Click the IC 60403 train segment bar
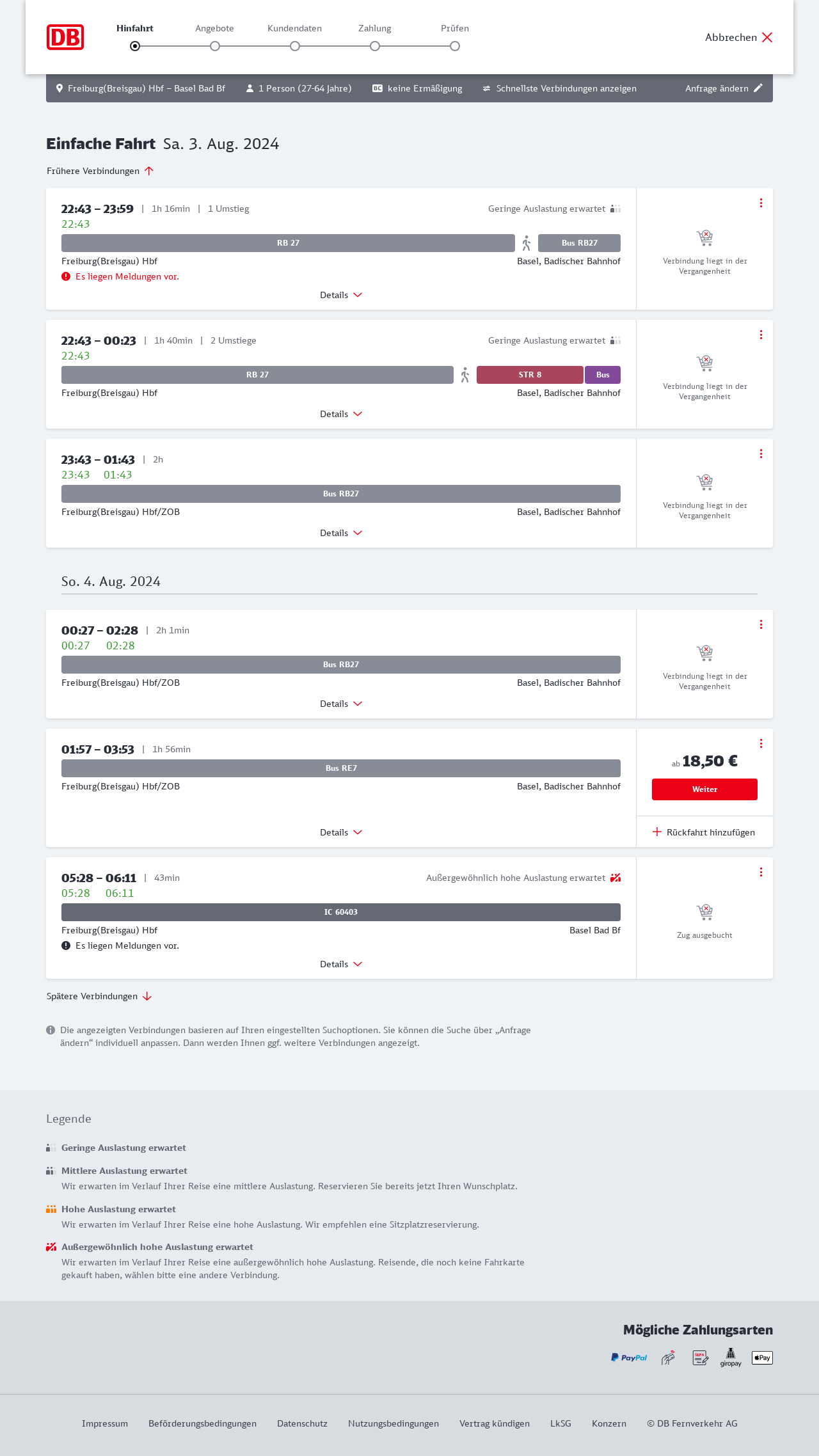819x1456 pixels. tap(341, 912)
